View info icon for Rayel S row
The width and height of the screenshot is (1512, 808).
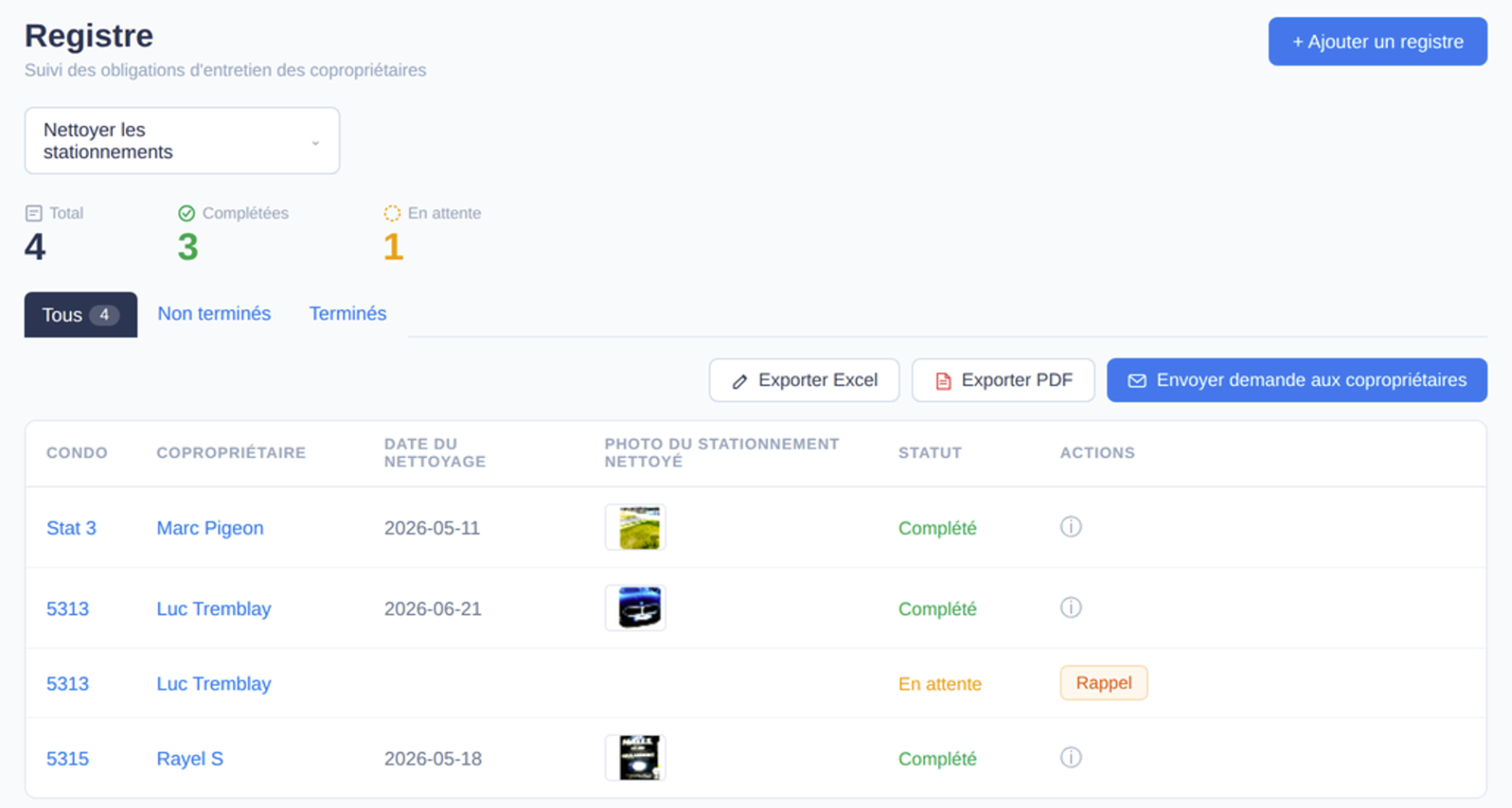[x=1070, y=758]
